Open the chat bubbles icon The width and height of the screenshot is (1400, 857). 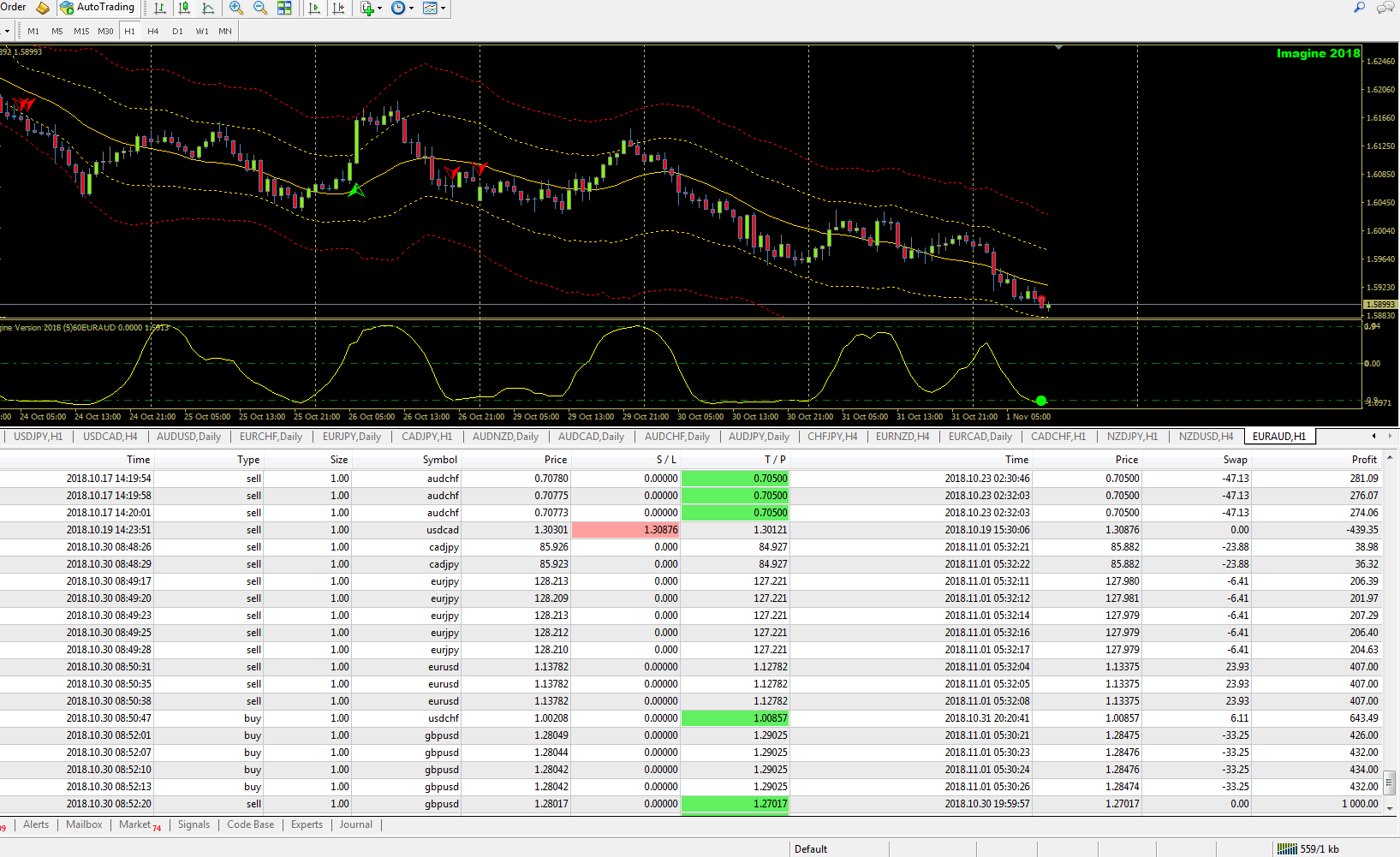1385,8
